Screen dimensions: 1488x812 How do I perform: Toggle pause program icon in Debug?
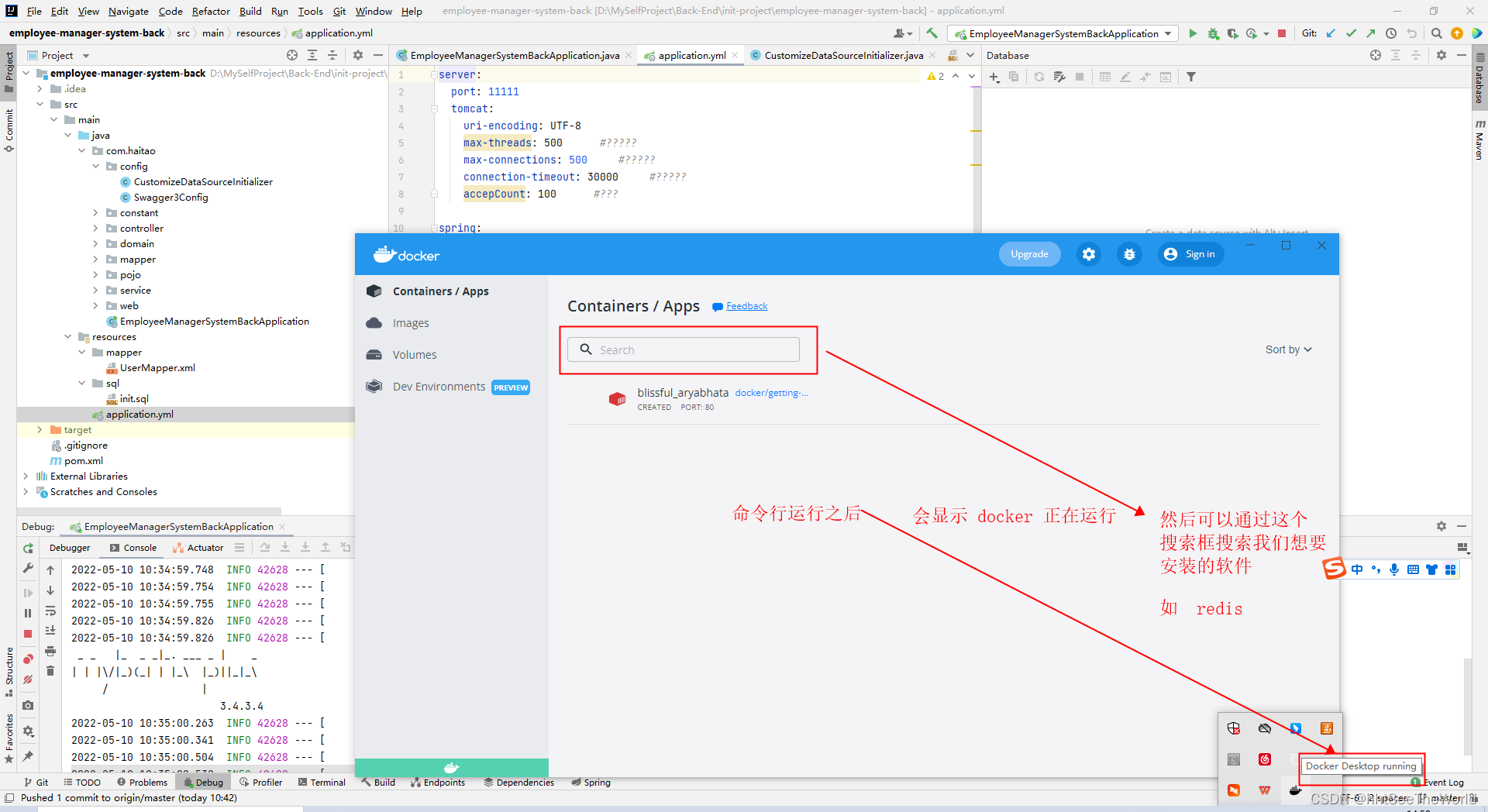[28, 613]
